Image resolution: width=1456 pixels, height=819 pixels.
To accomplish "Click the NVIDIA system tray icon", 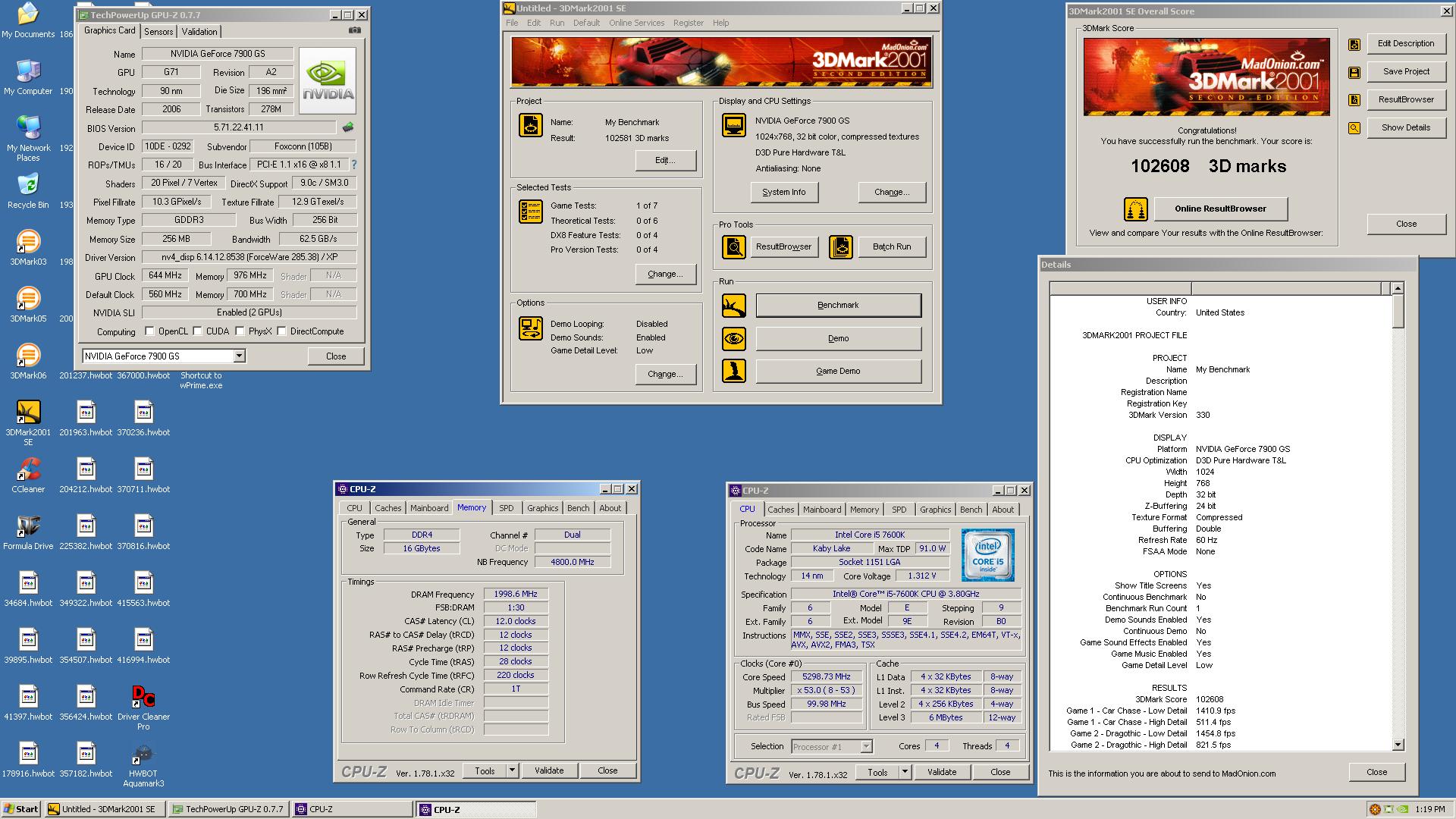I will click(1402, 809).
